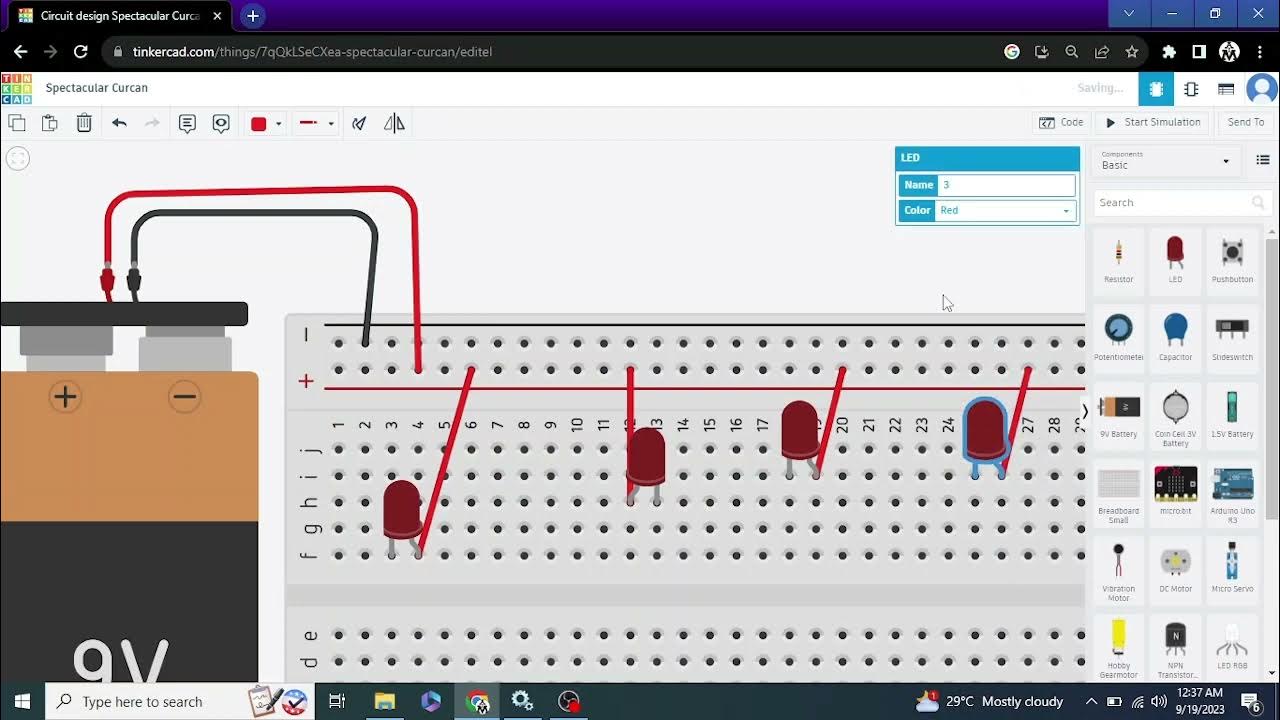
Task: Click zoom to fit icon
Action: (x=18, y=158)
